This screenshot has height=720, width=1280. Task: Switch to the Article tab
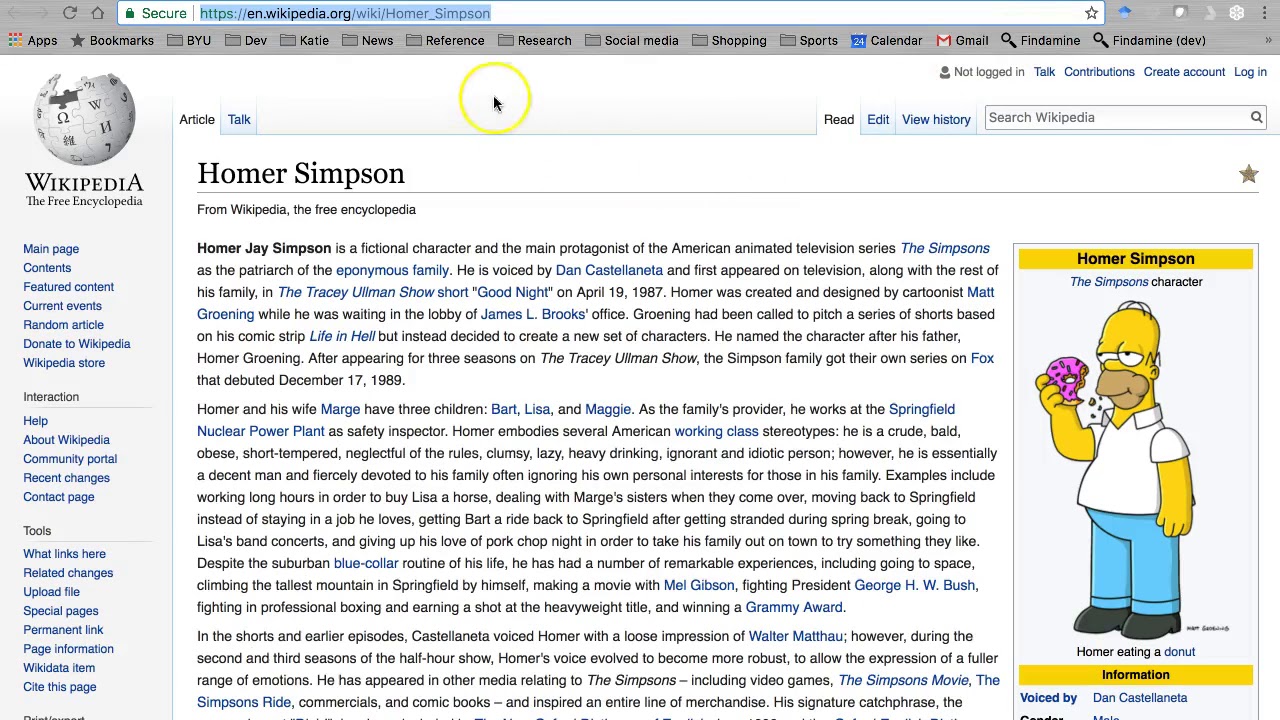[197, 119]
